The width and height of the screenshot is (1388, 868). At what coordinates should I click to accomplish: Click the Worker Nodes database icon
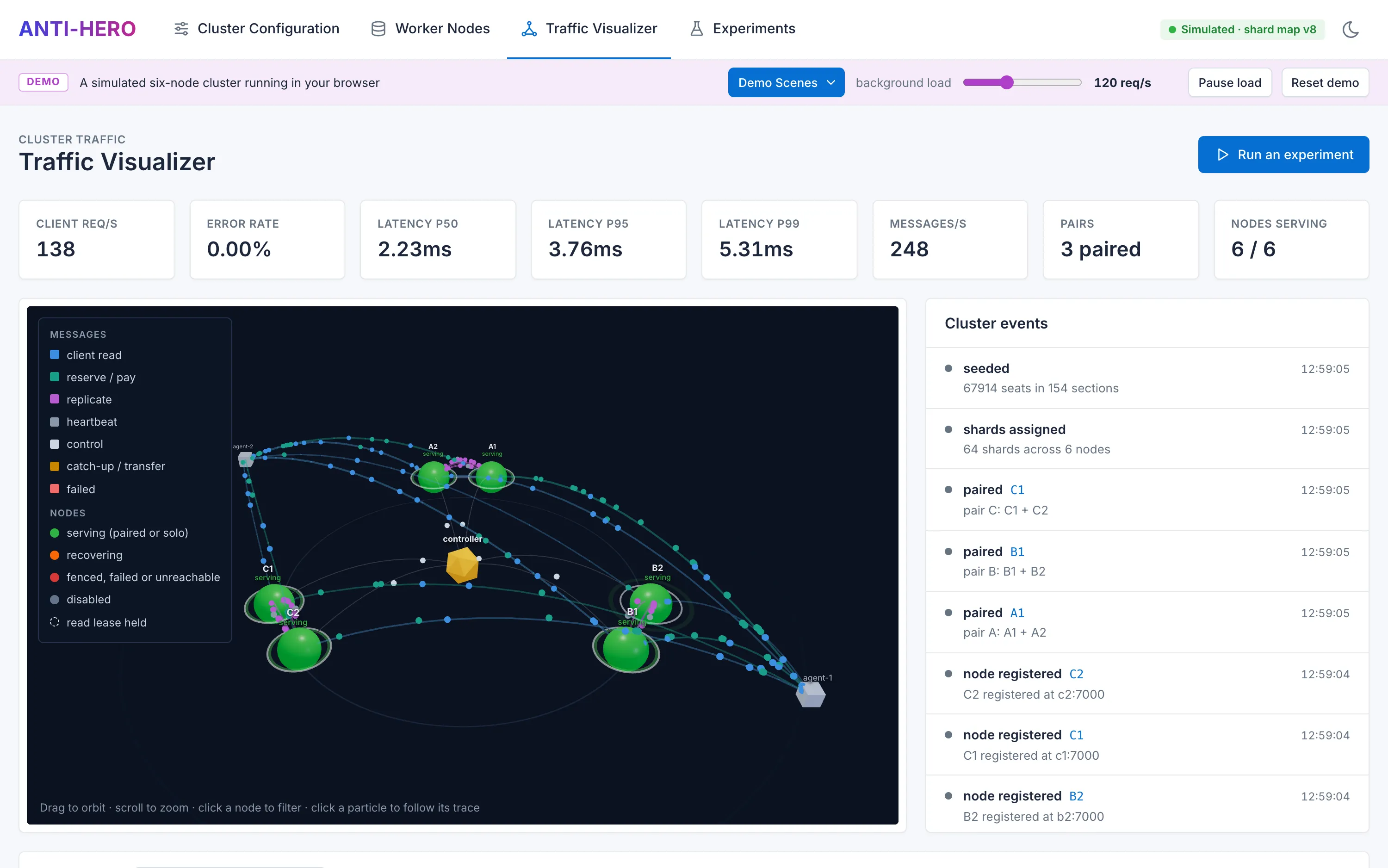point(378,29)
